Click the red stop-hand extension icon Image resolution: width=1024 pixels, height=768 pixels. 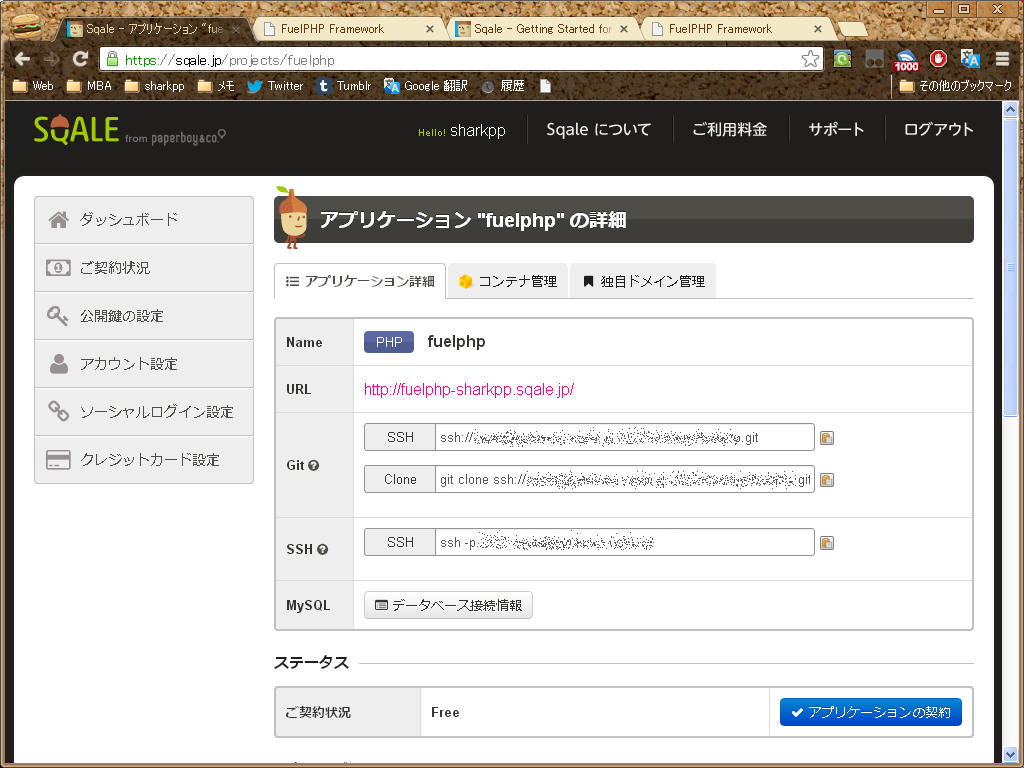(x=938, y=59)
